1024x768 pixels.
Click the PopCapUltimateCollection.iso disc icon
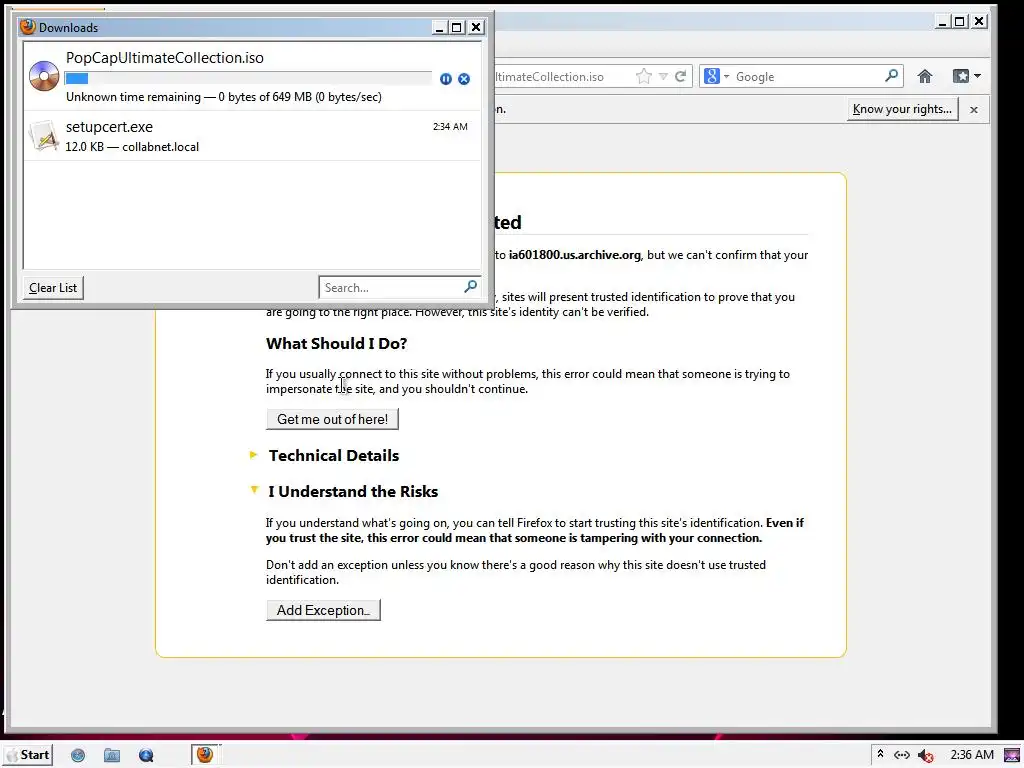point(44,76)
